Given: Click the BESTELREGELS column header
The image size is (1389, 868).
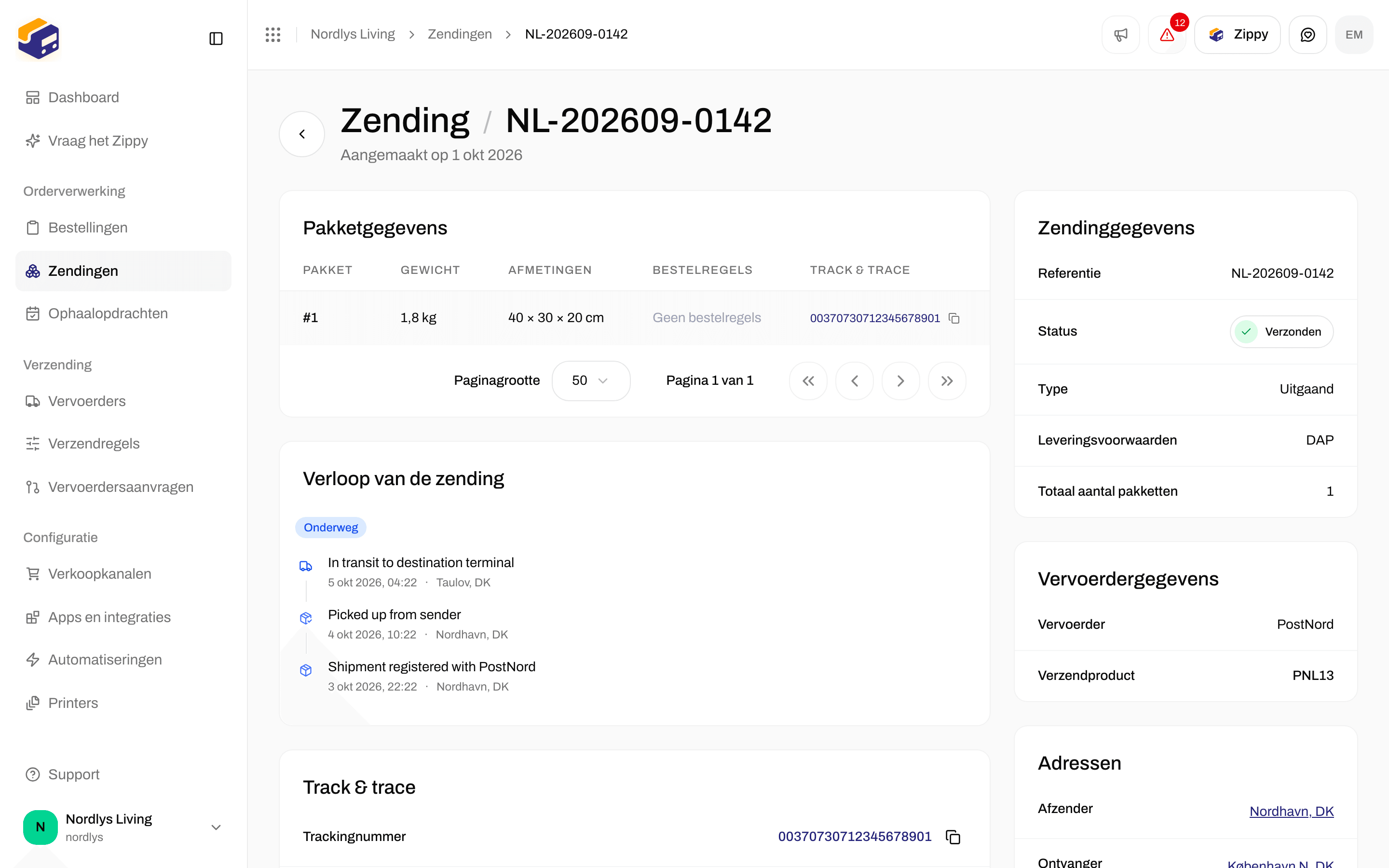Looking at the screenshot, I should coord(702,271).
